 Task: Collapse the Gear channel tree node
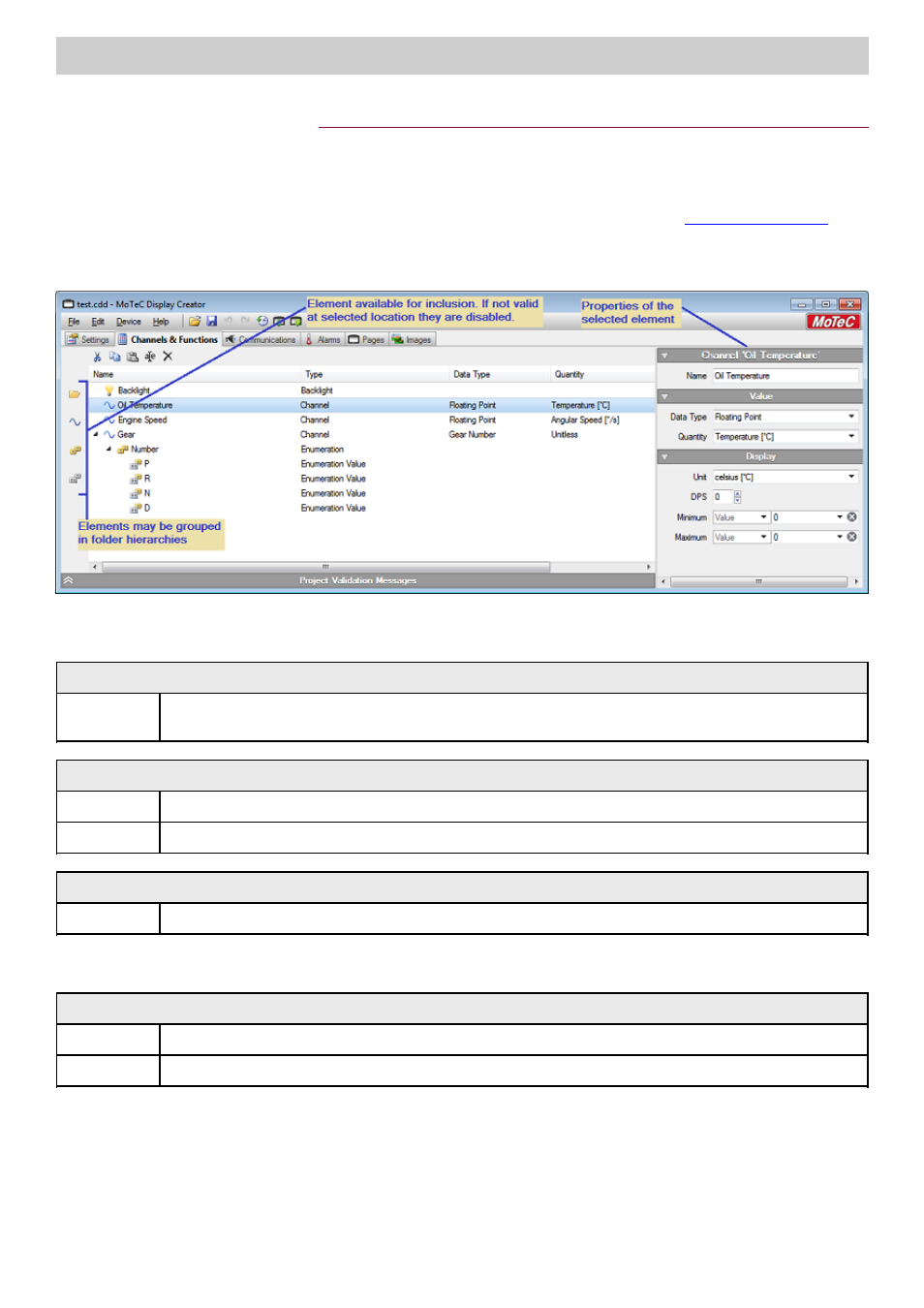coord(95,435)
